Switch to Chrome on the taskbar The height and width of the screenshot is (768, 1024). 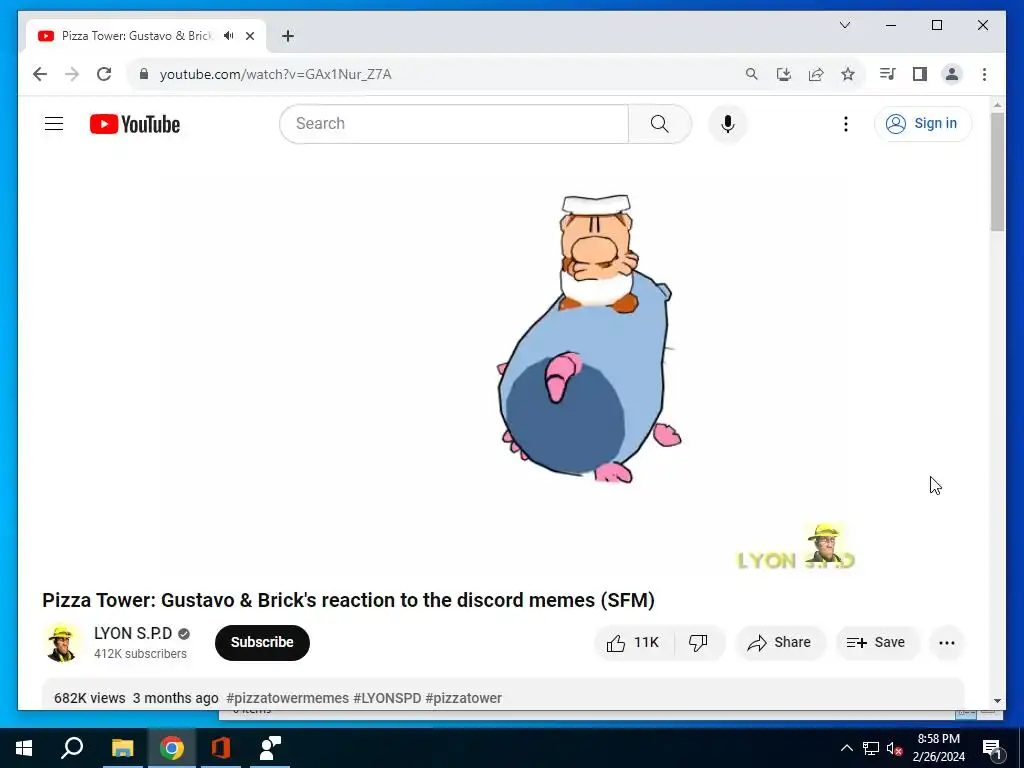pos(172,748)
